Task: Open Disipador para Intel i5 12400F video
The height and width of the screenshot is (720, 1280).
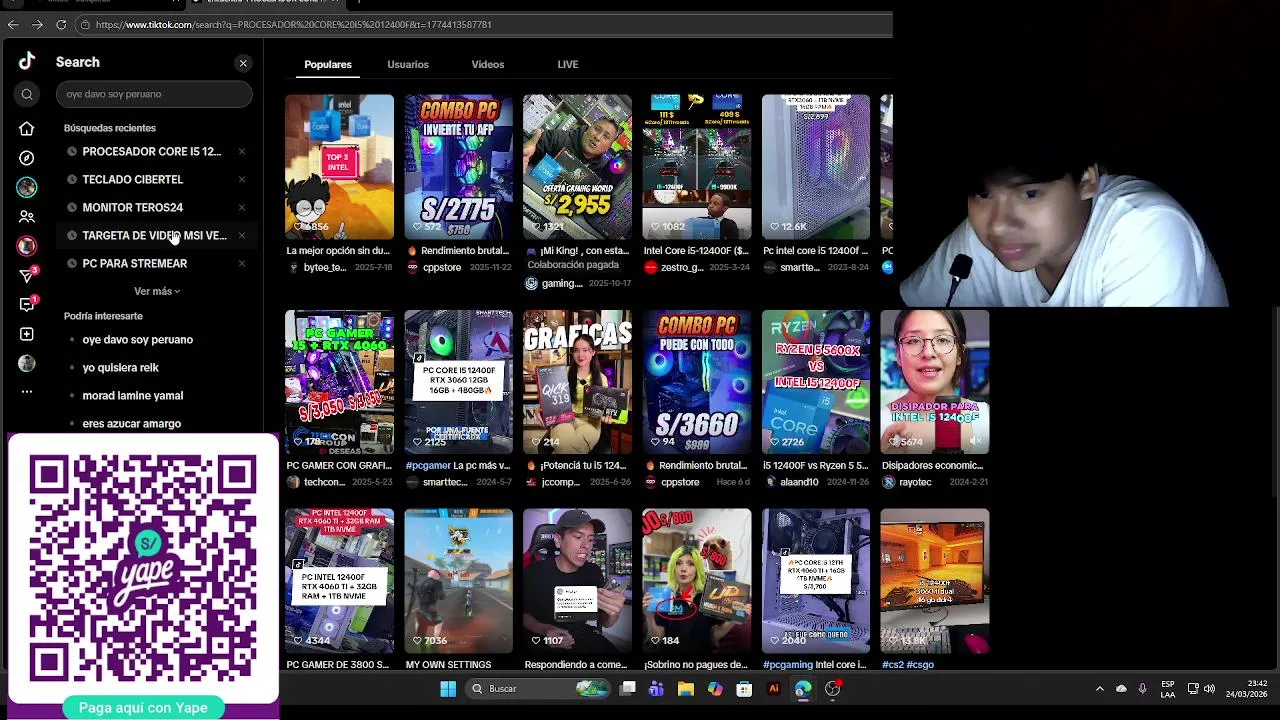Action: pos(934,382)
